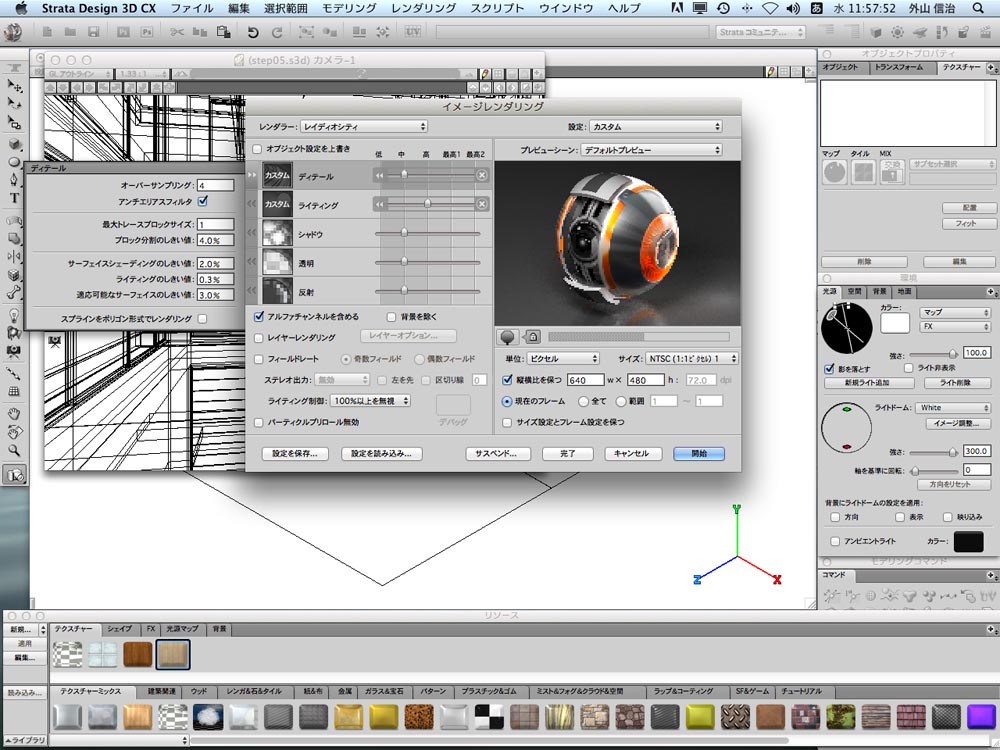Open the モデリング menu

pos(348,8)
